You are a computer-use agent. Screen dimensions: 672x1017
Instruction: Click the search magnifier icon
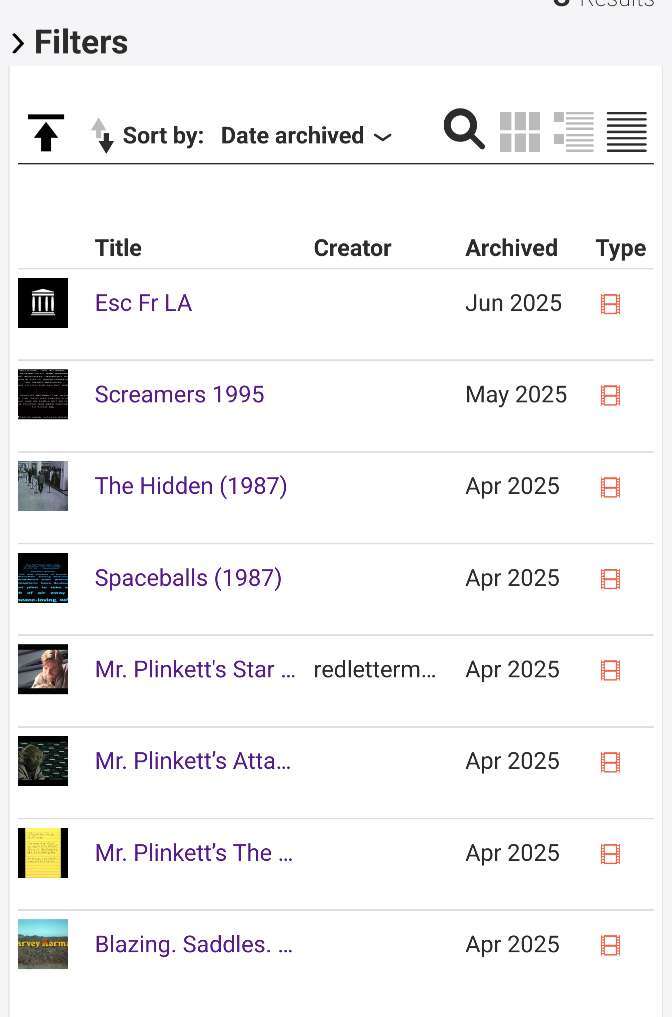pos(464,130)
